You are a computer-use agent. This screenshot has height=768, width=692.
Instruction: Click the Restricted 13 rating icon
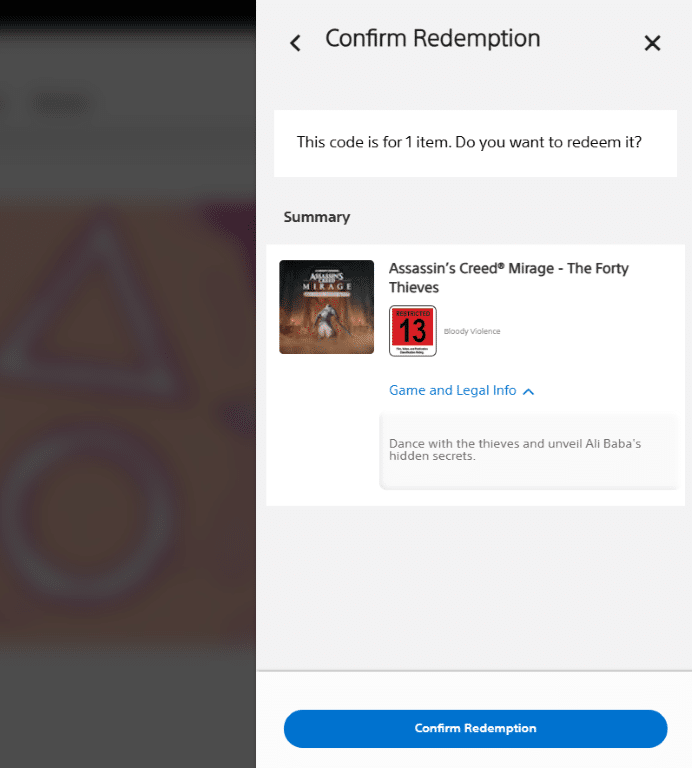(x=413, y=331)
